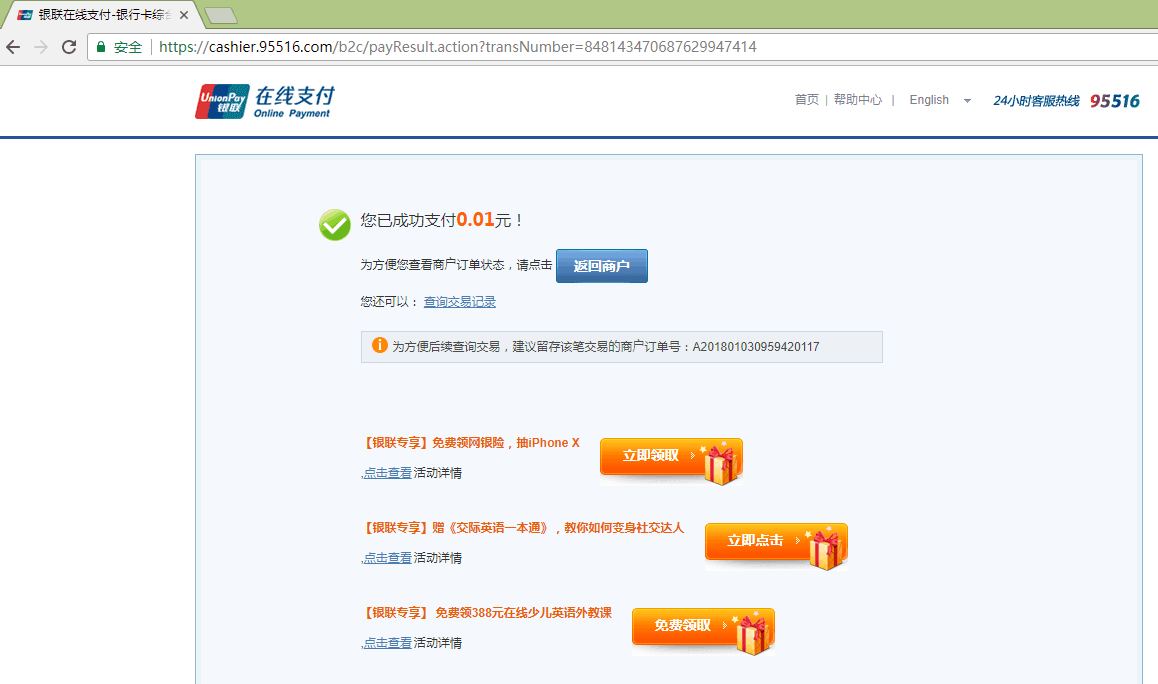1158x684 pixels.
Task: Click 免费领取 button for English course
Action: 702,626
